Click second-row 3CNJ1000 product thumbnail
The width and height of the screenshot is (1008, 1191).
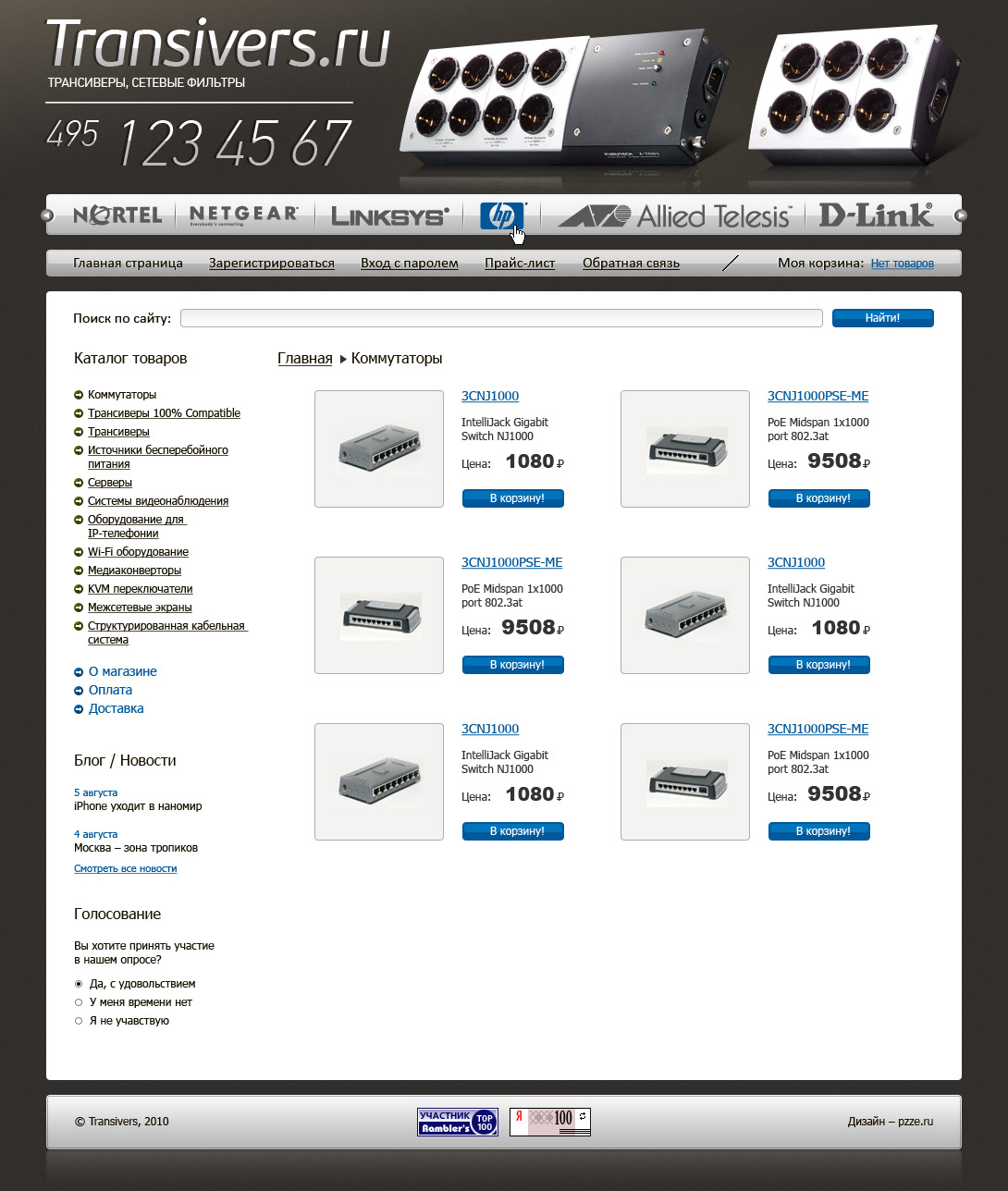click(685, 615)
